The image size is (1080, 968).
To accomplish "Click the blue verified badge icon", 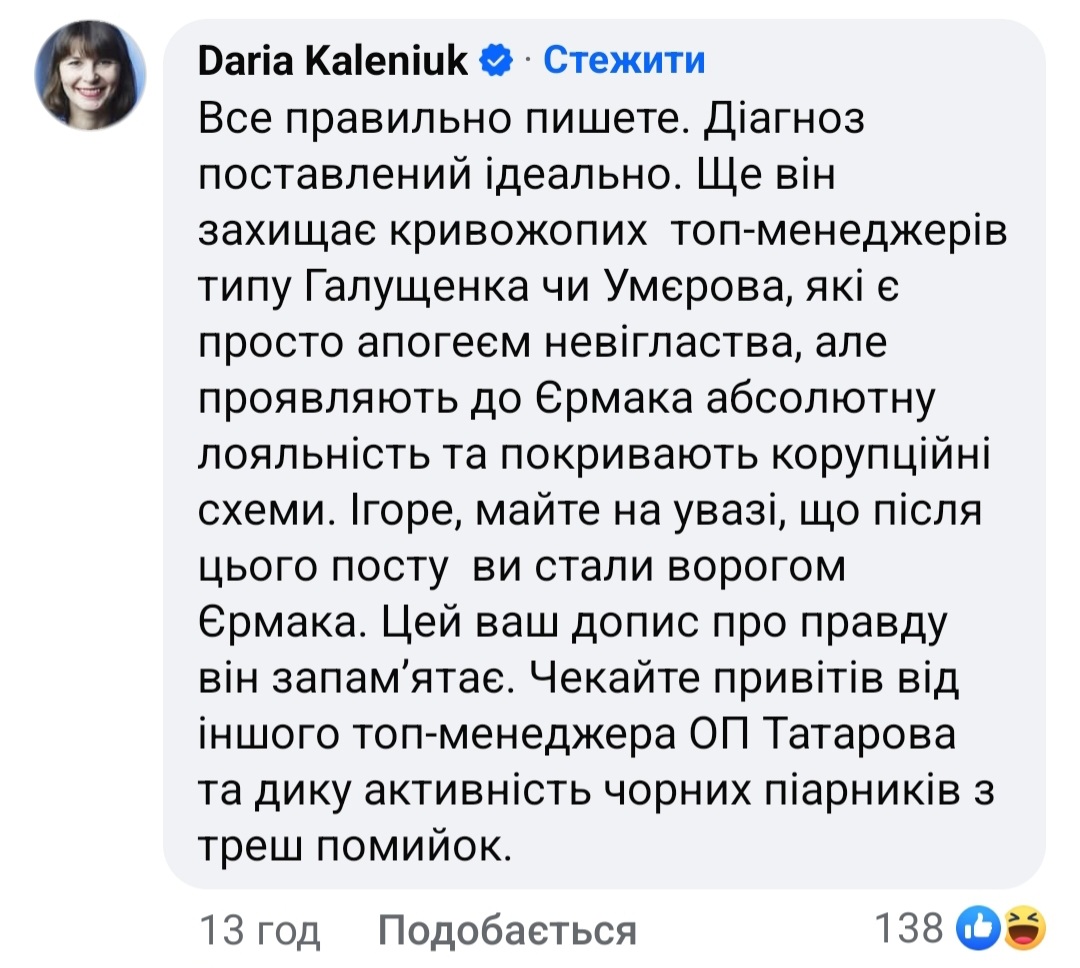I will click(x=496, y=61).
